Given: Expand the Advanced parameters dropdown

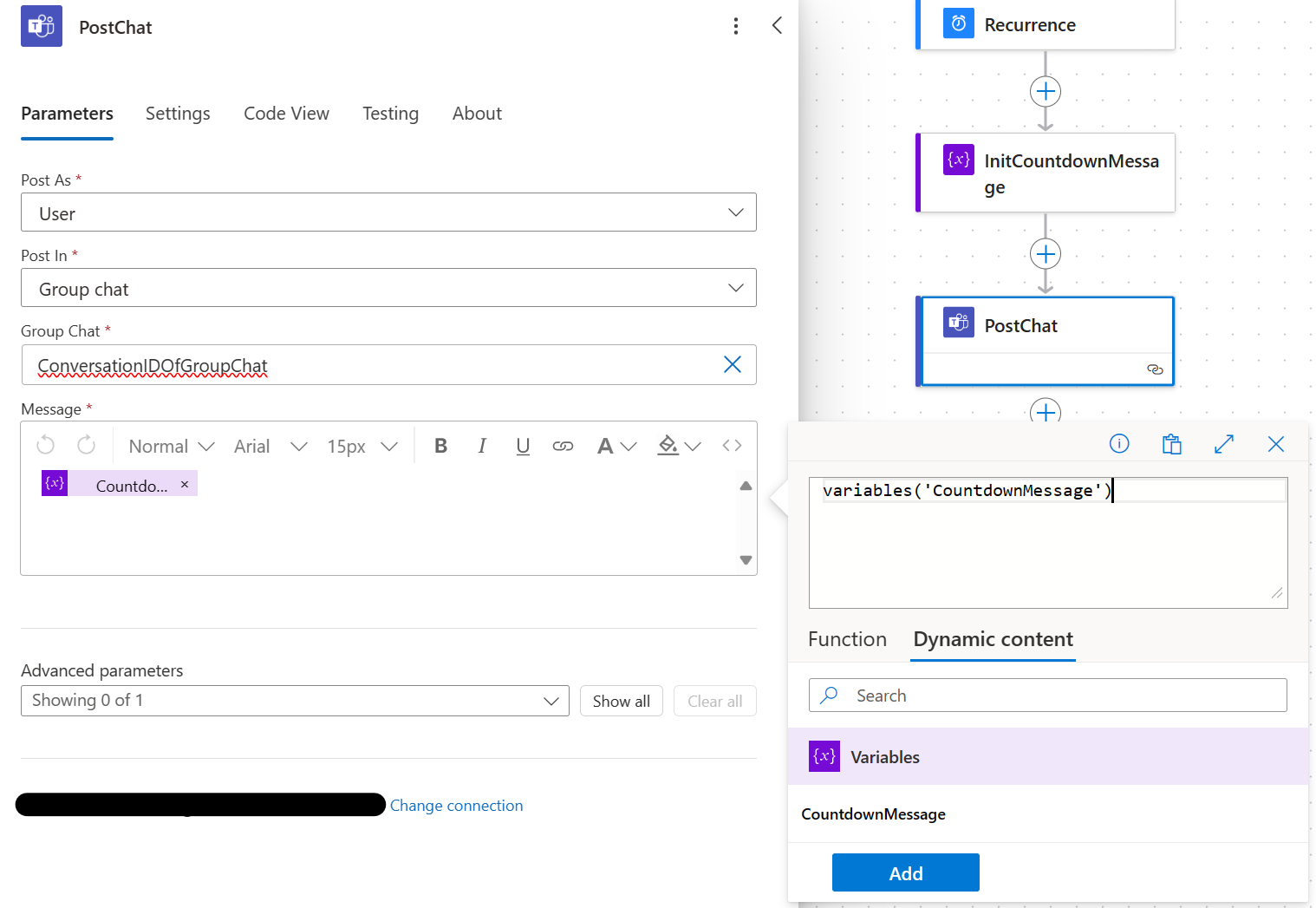Looking at the screenshot, I should (x=295, y=701).
